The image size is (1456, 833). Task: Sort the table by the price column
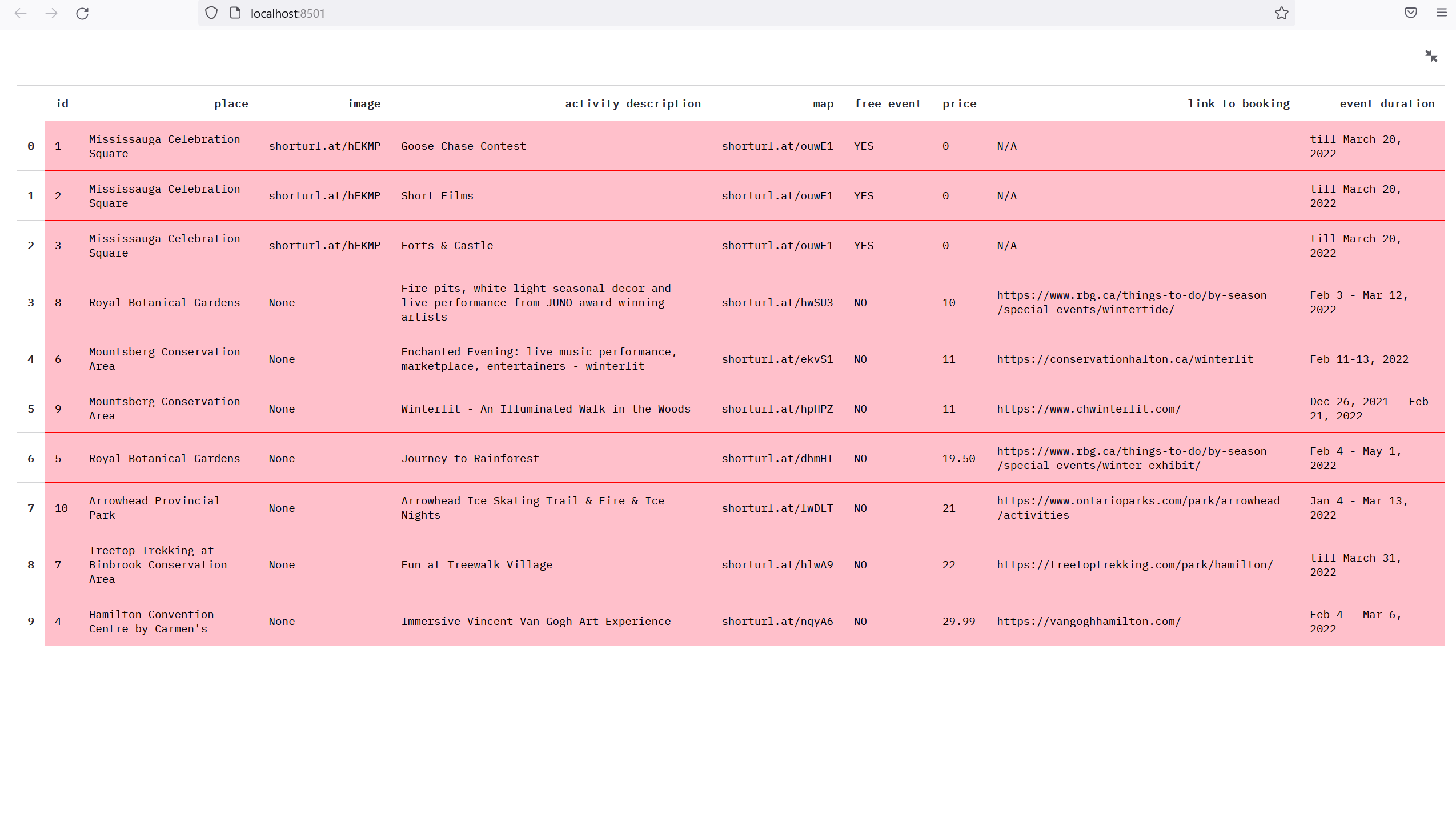point(959,103)
